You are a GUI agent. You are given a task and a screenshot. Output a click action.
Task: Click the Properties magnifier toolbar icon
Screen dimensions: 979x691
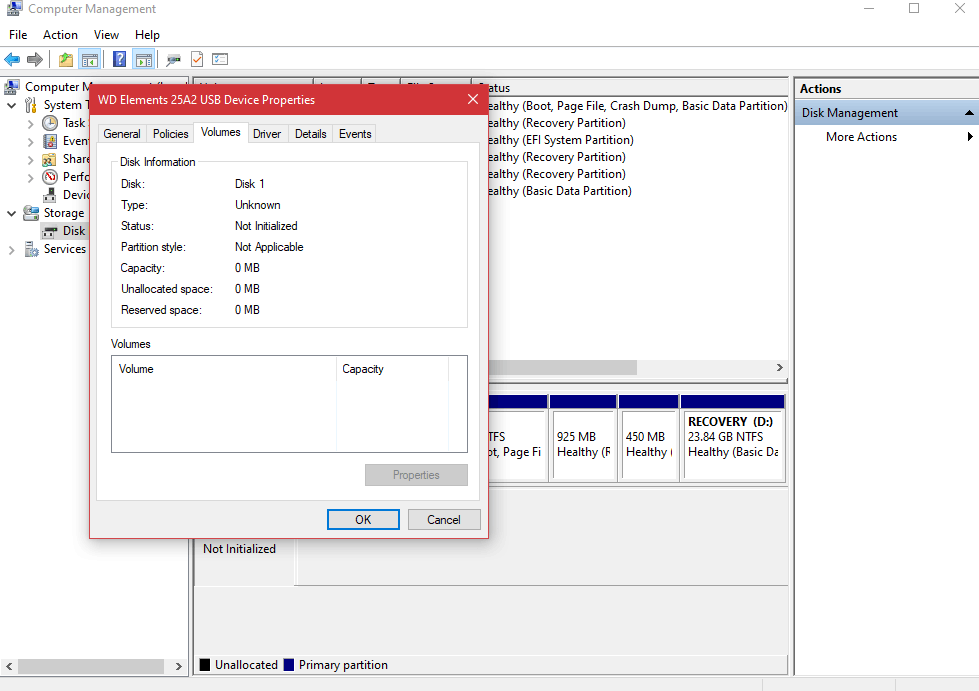pyautogui.click(x=172, y=58)
